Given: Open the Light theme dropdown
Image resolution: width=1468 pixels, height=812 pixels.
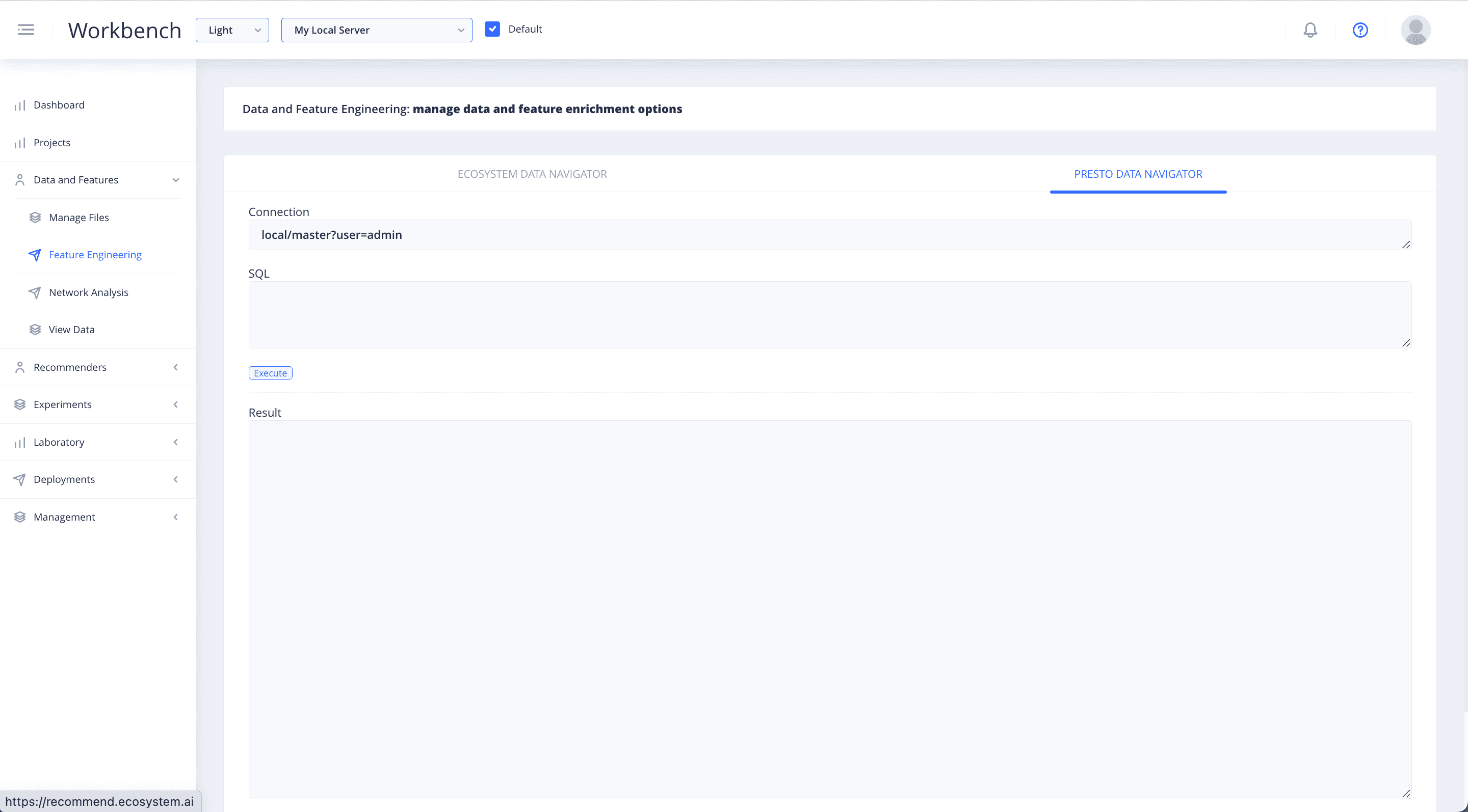Looking at the screenshot, I should pos(232,30).
